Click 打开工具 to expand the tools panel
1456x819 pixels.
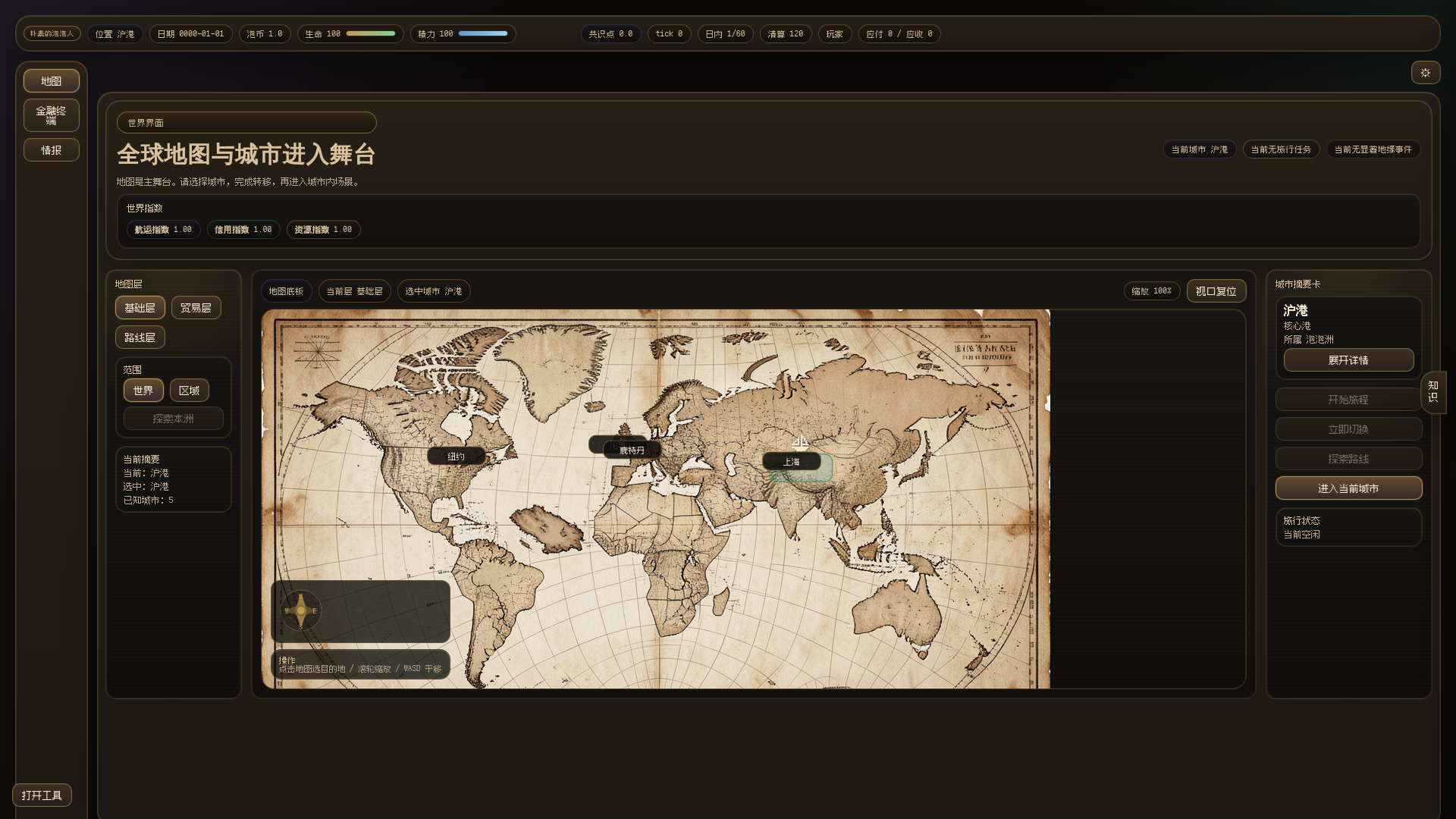[x=42, y=795]
